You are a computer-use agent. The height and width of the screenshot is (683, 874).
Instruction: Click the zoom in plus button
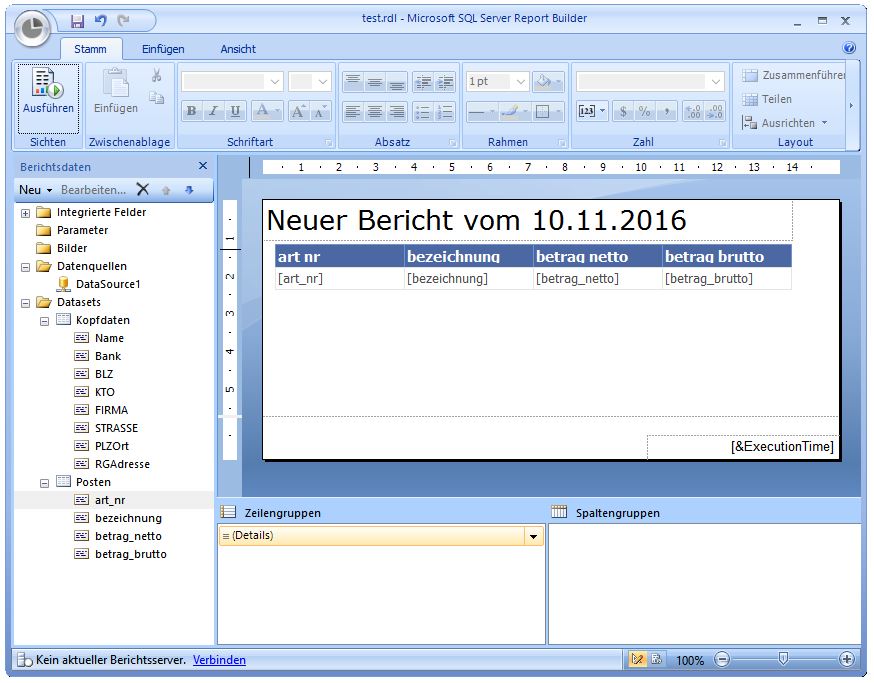[846, 660]
